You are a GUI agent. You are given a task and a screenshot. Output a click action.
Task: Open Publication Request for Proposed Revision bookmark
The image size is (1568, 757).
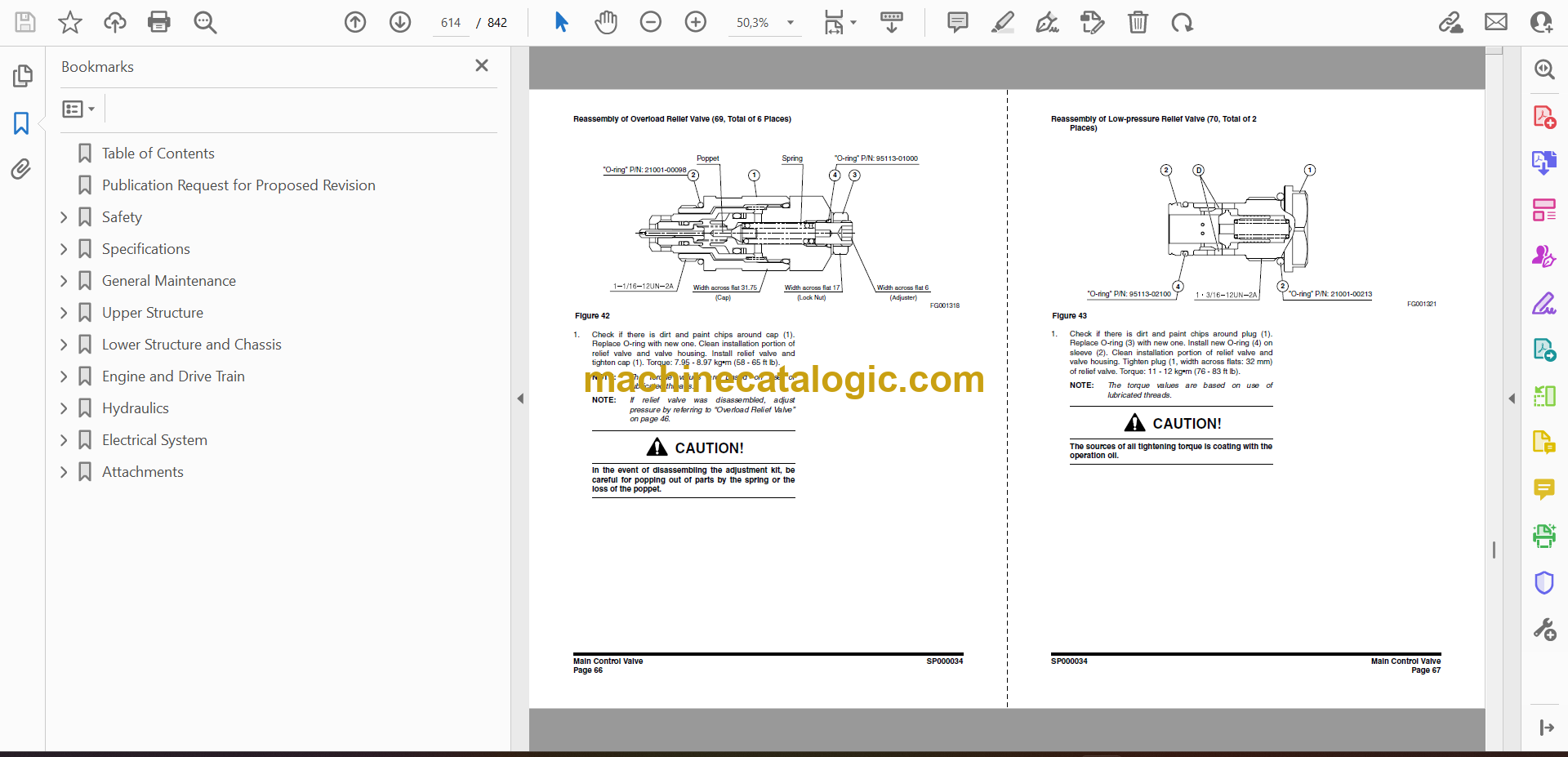click(238, 185)
